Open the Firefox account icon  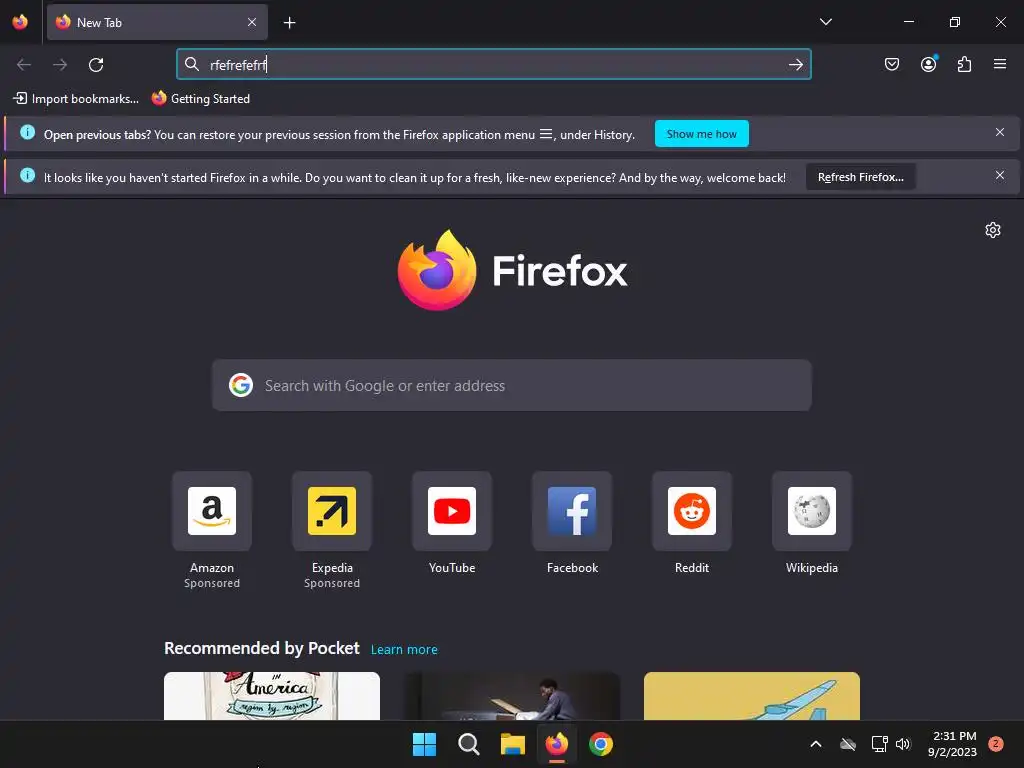click(x=929, y=64)
